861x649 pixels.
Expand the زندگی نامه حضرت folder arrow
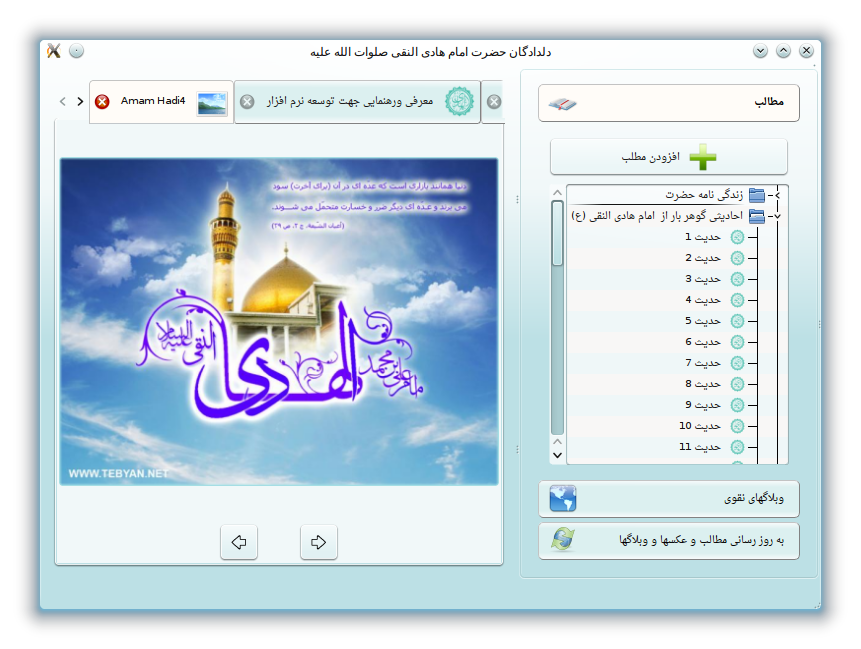778,195
